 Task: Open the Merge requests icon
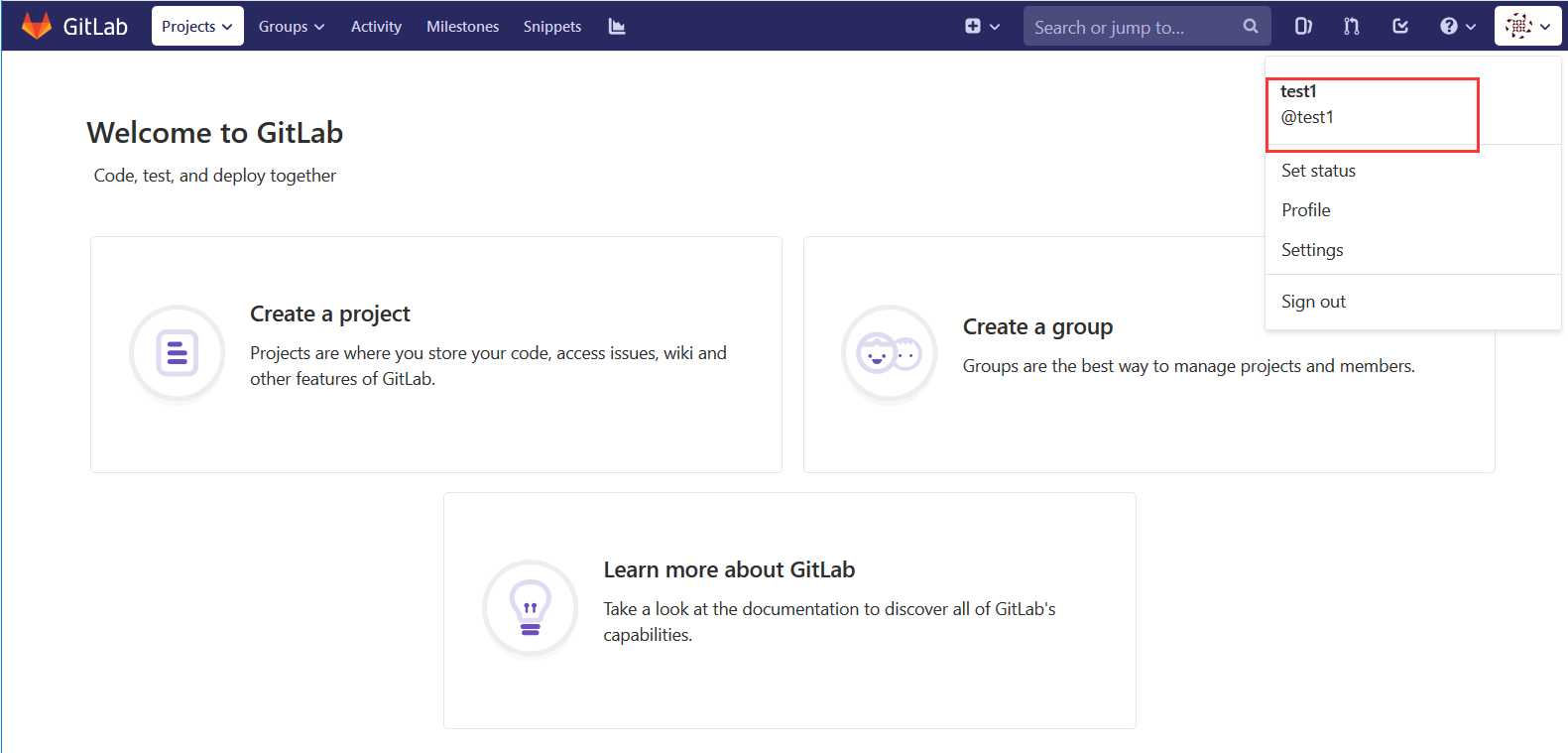tap(1352, 26)
